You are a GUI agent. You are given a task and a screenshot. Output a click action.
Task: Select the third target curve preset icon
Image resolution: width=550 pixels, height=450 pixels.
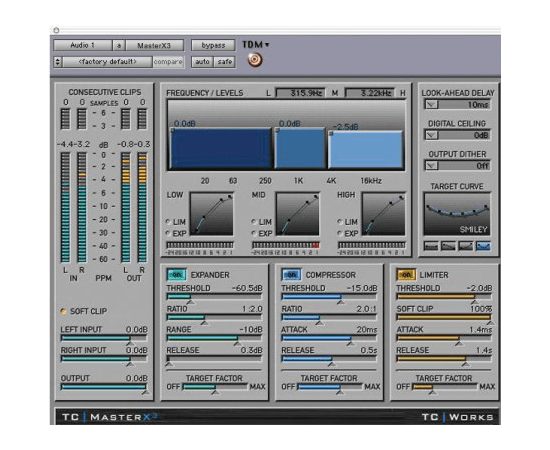465,246
